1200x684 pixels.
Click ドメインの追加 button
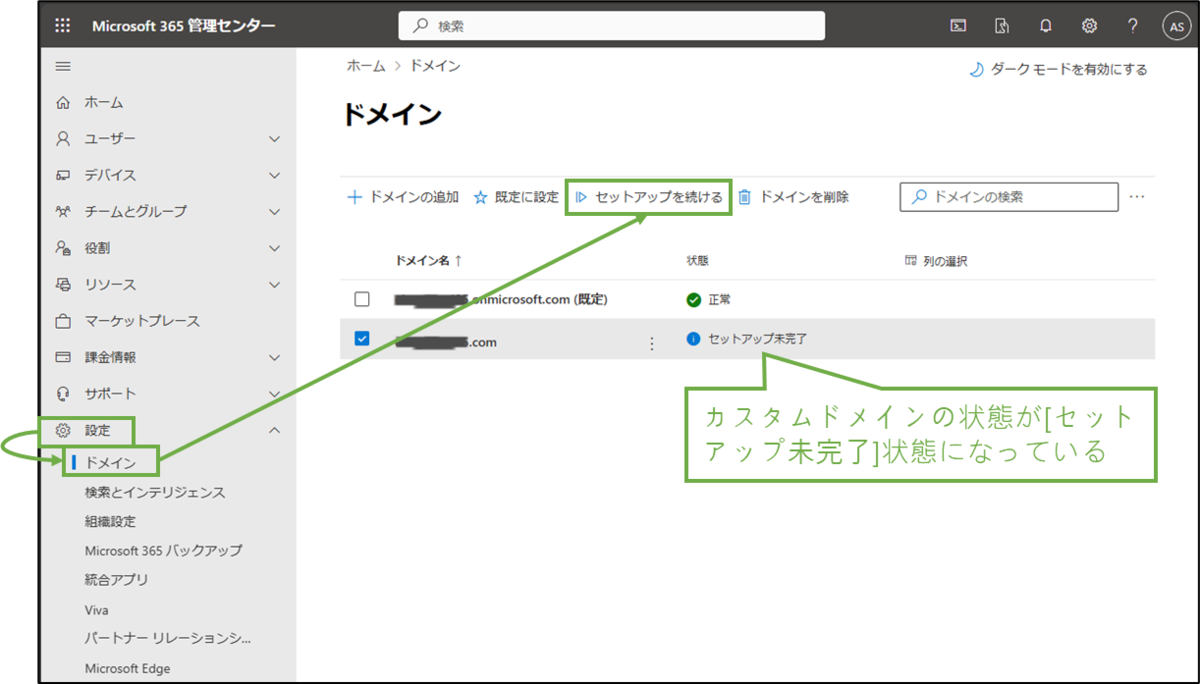[402, 197]
